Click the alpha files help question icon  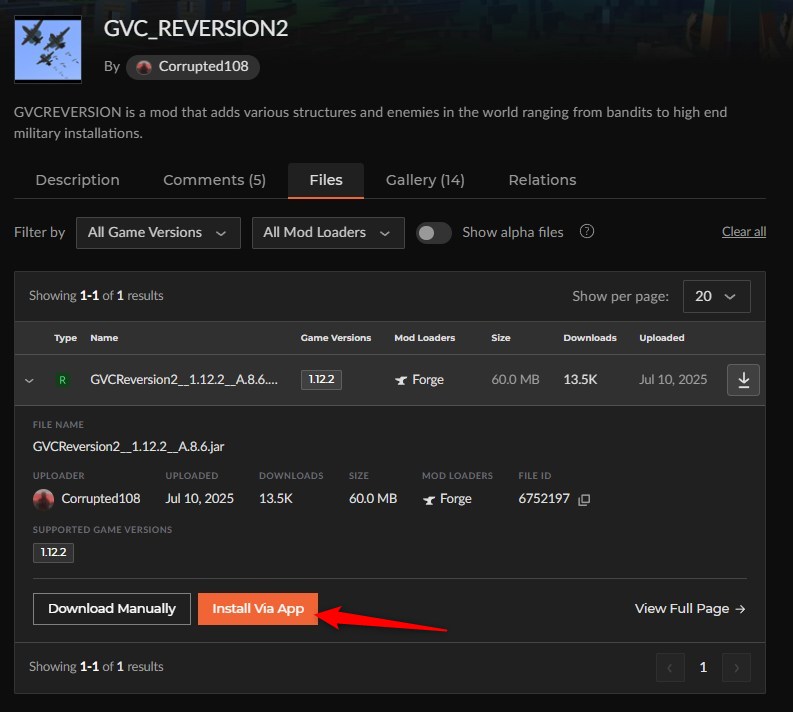tap(587, 232)
